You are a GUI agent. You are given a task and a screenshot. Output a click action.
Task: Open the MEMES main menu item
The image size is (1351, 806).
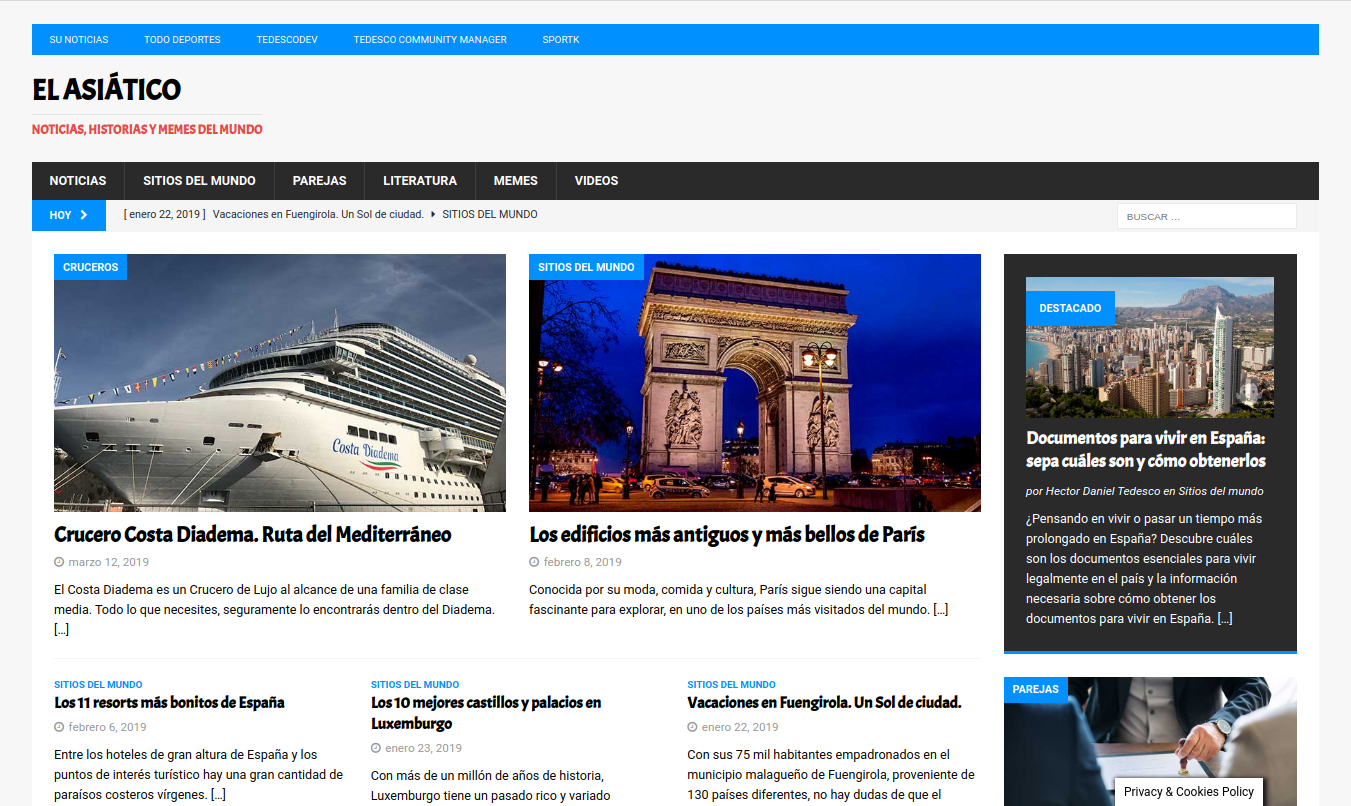[516, 181]
